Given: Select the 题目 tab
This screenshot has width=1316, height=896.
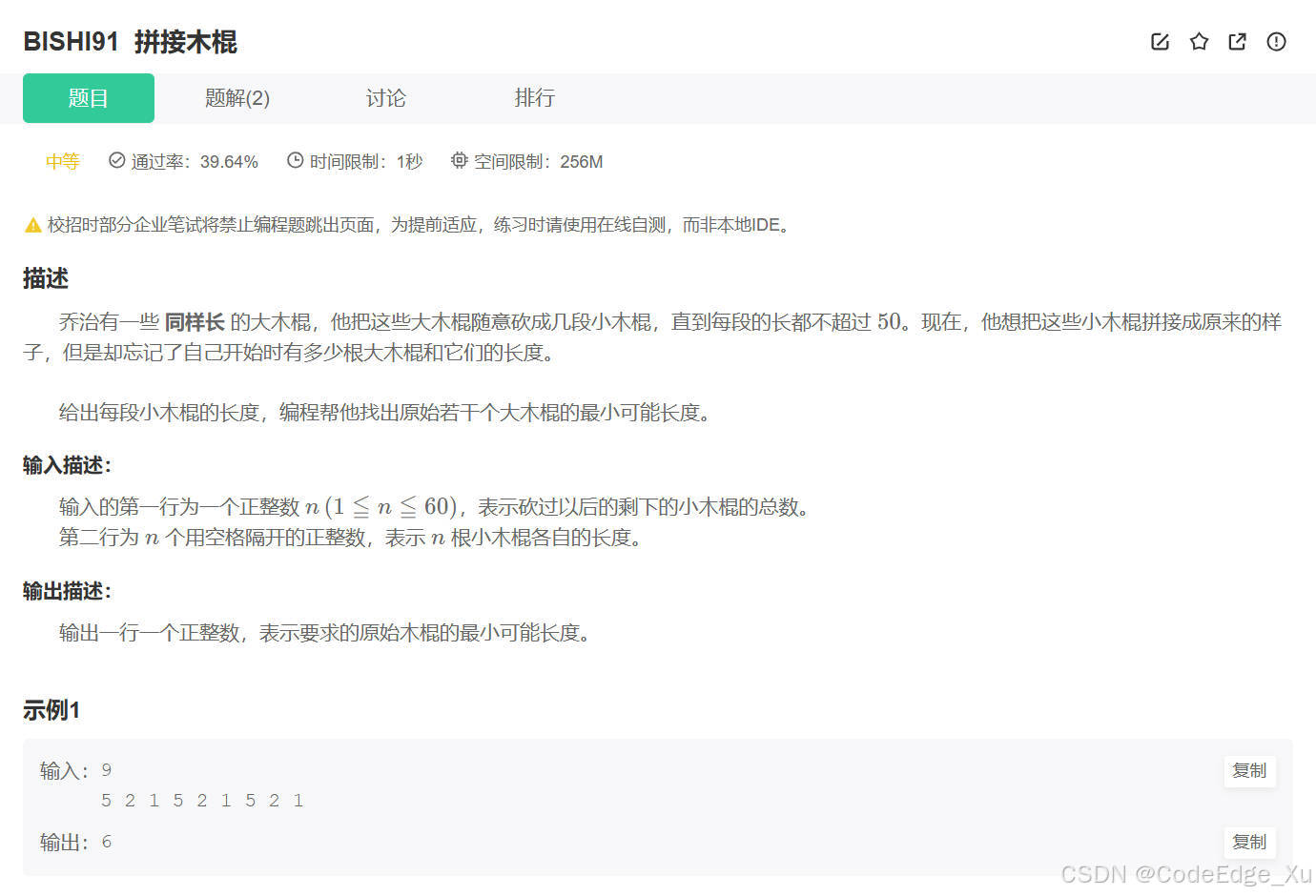Looking at the screenshot, I should point(88,98).
